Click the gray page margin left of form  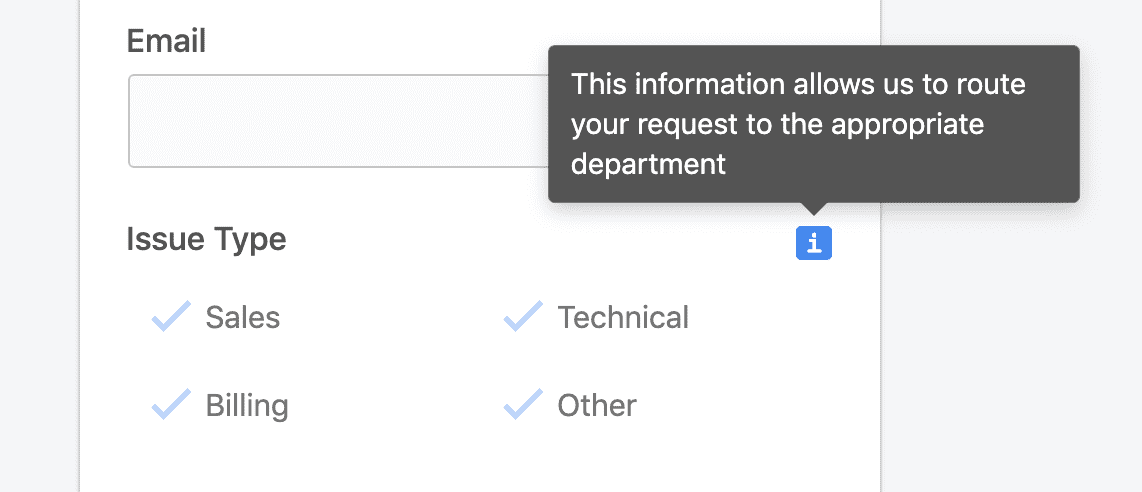(x=39, y=246)
